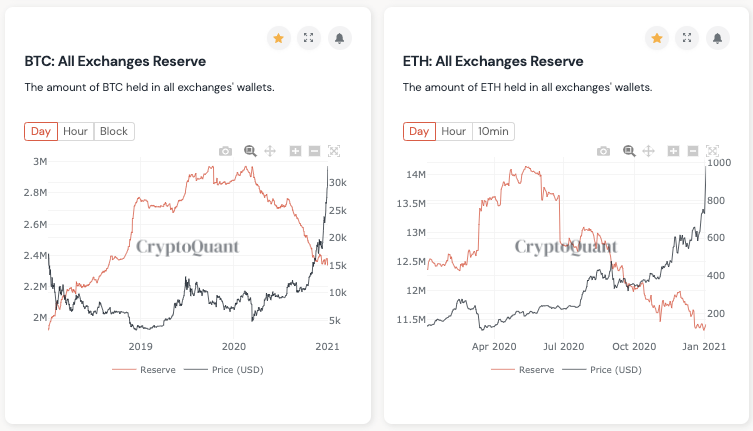Image resolution: width=753 pixels, height=431 pixels.
Task: Select the zoom tool on BTC chart
Action: click(x=250, y=151)
